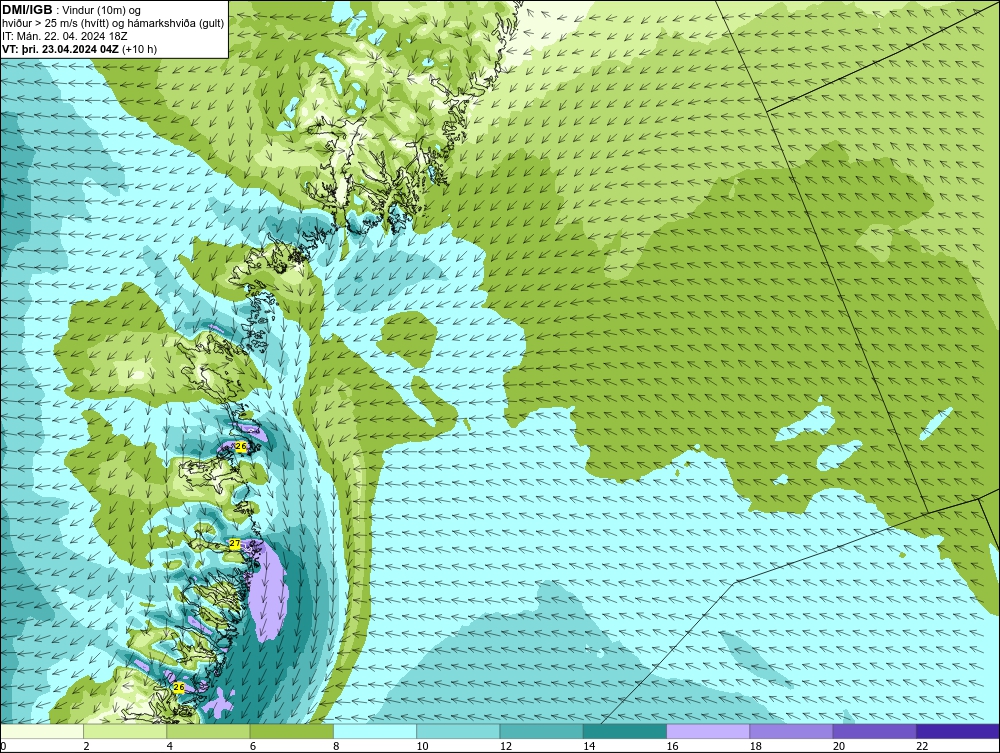This screenshot has height=753, width=1000.
Task: Click the legend tick label 18
Action: 756,747
